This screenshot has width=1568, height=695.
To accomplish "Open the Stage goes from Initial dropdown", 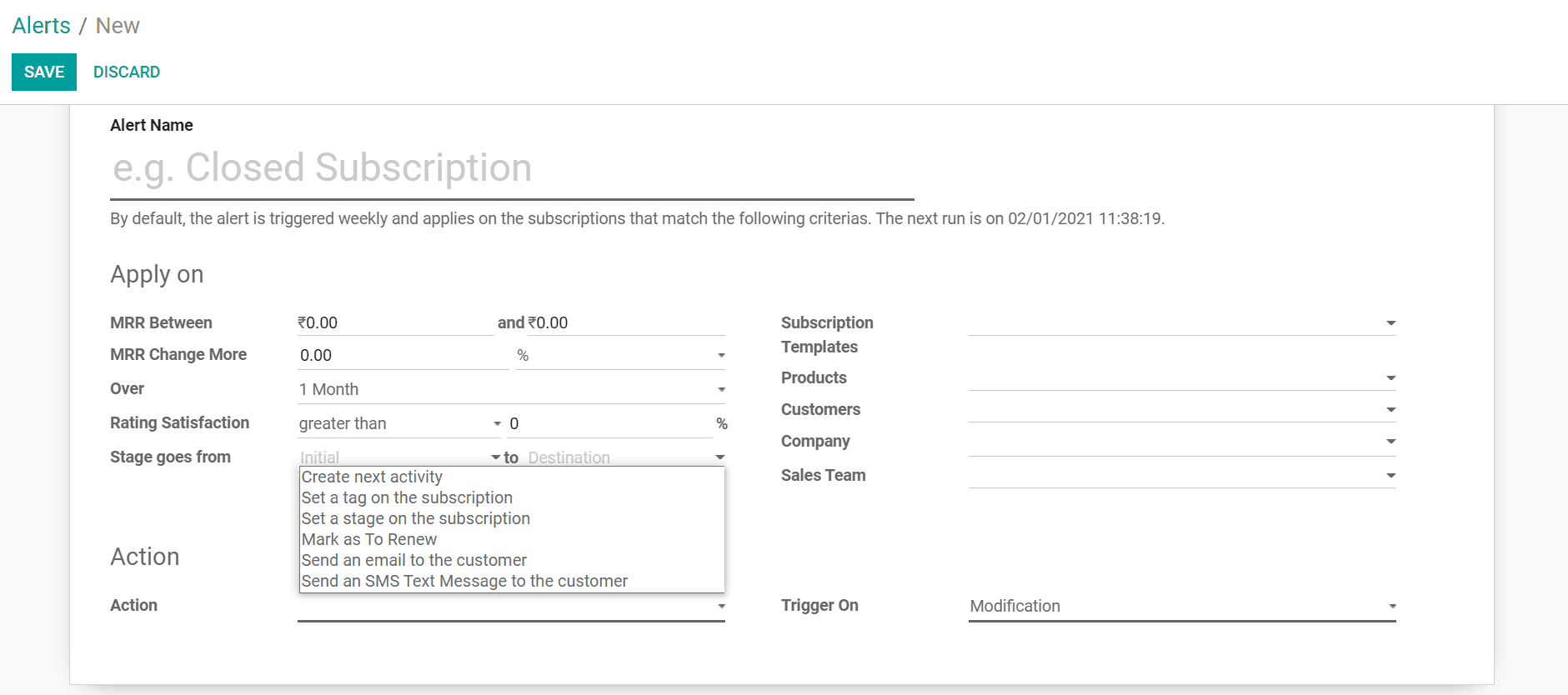I will pos(399,457).
